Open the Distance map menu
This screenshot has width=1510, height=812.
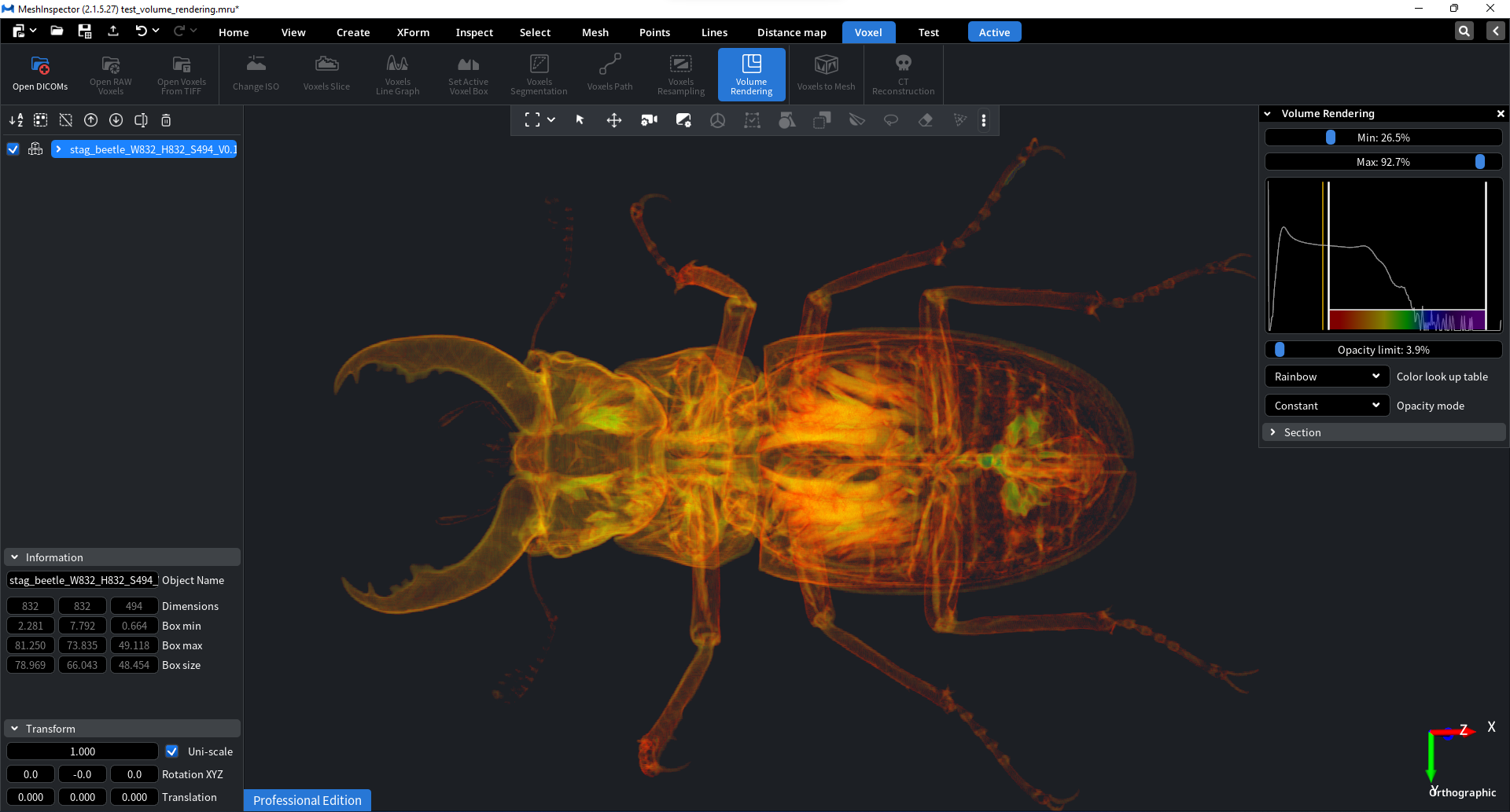click(x=791, y=32)
